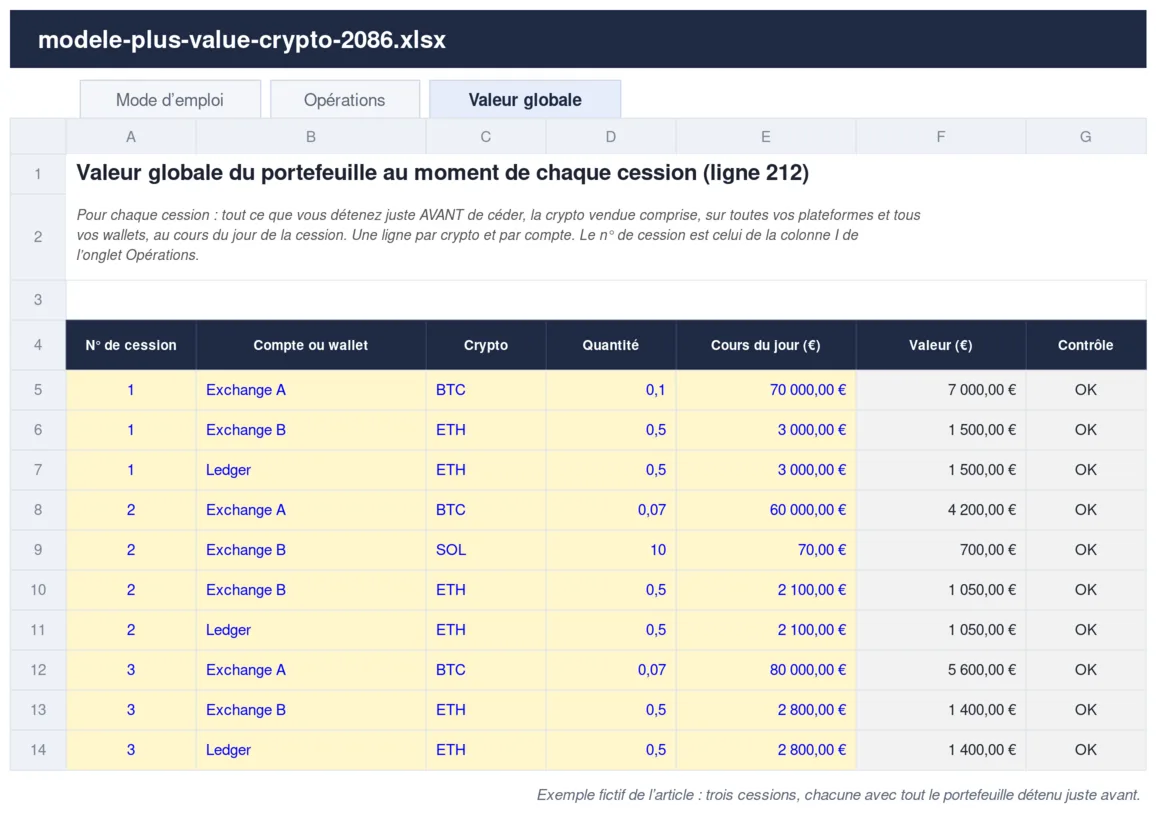The width and height of the screenshot is (1156, 814).
Task: Click the '4 200,00 €' value cell
Action: coord(941,510)
